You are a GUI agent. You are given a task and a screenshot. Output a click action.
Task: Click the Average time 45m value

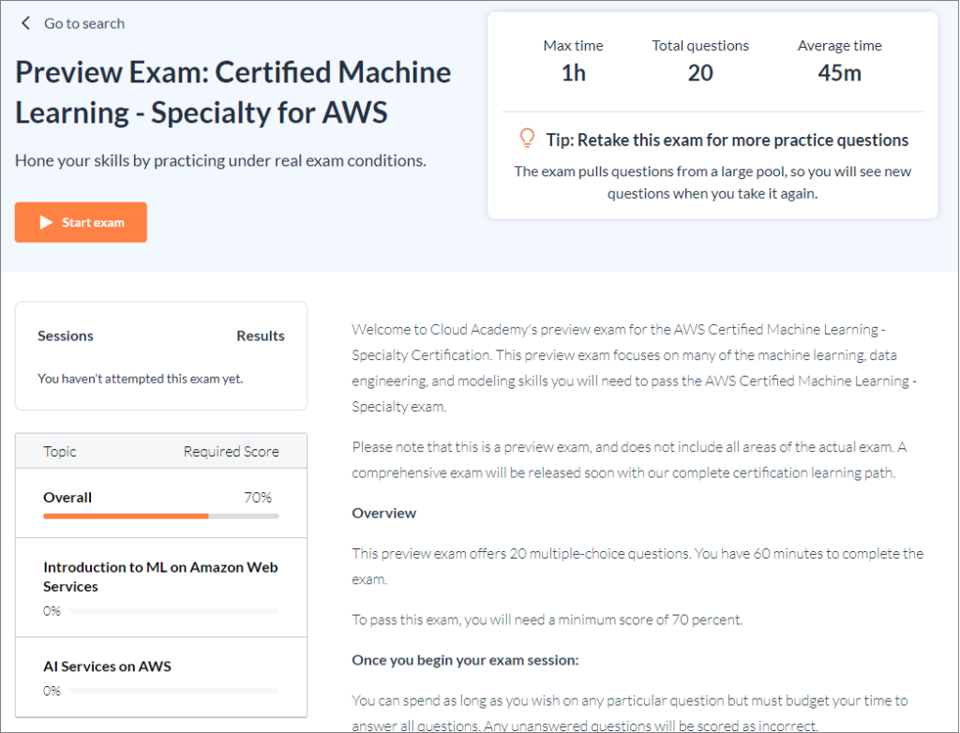(839, 73)
